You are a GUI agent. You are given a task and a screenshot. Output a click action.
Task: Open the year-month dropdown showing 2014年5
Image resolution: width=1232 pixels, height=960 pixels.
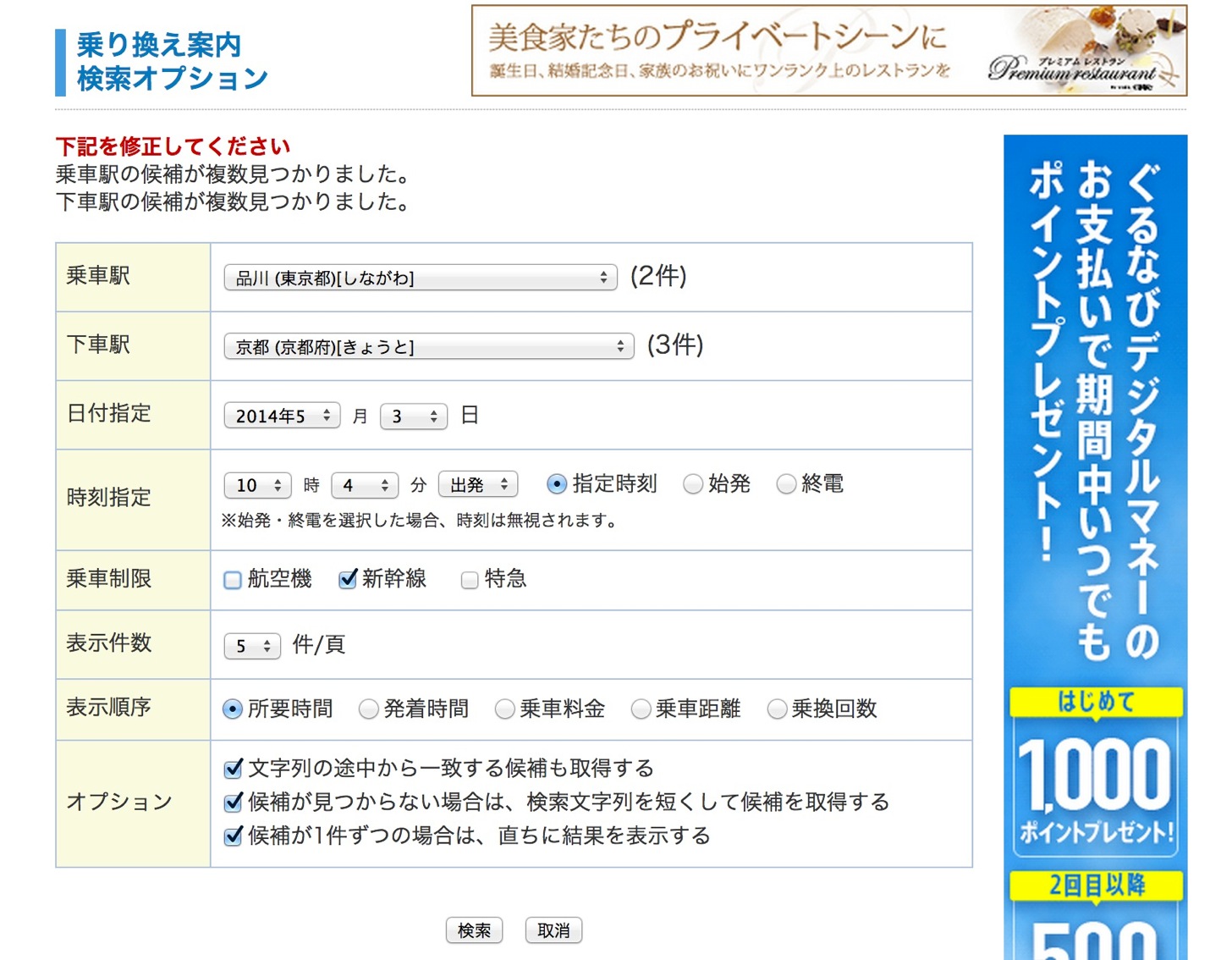point(282,416)
